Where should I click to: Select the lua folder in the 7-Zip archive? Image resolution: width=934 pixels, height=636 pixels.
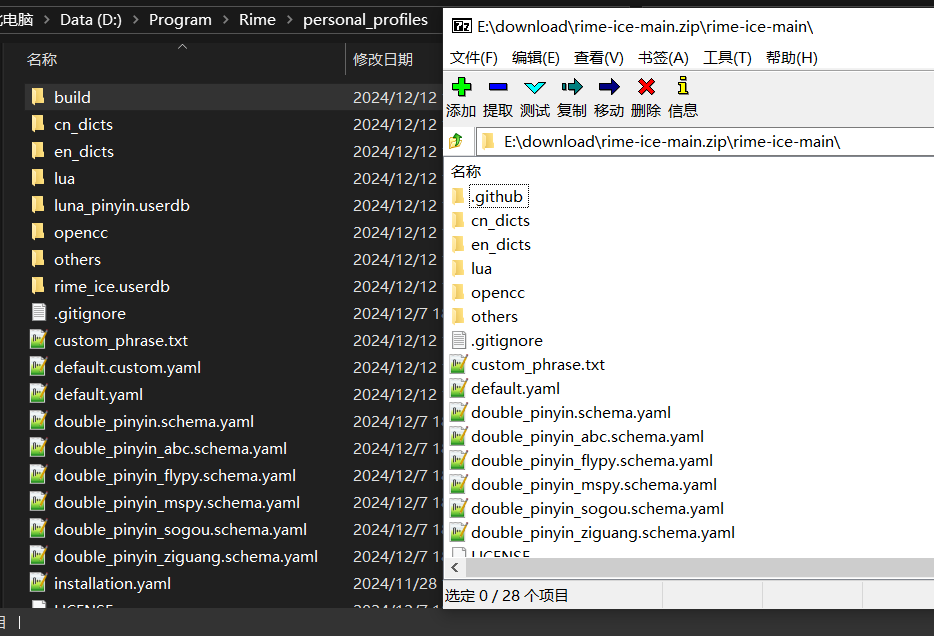481,269
